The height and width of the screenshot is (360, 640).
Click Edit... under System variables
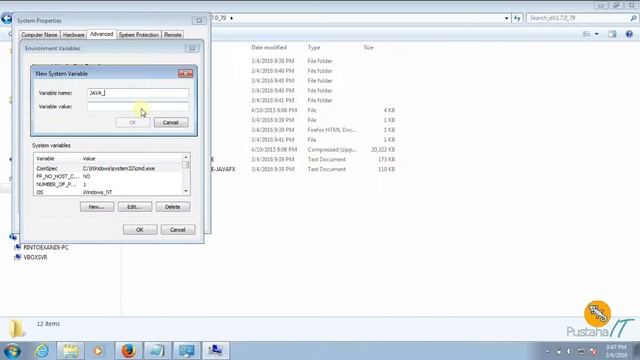point(135,207)
